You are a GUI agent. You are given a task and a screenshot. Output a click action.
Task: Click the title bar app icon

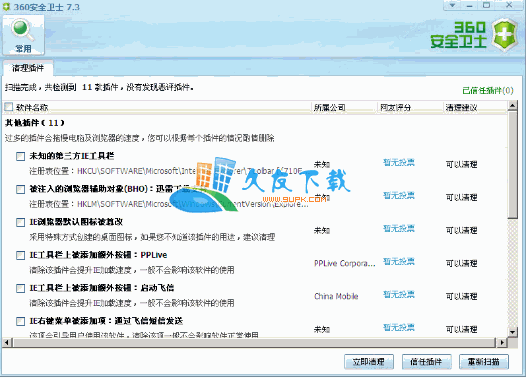tap(6, 7)
